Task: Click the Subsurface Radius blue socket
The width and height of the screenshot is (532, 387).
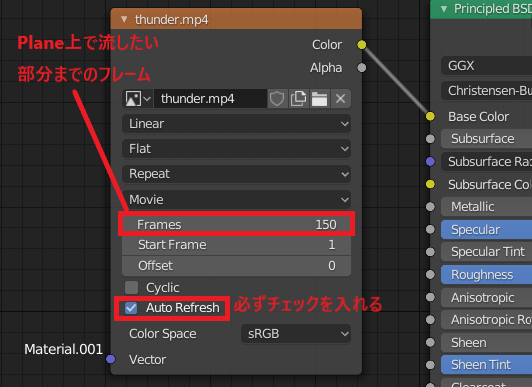Action: pyautogui.click(x=430, y=161)
